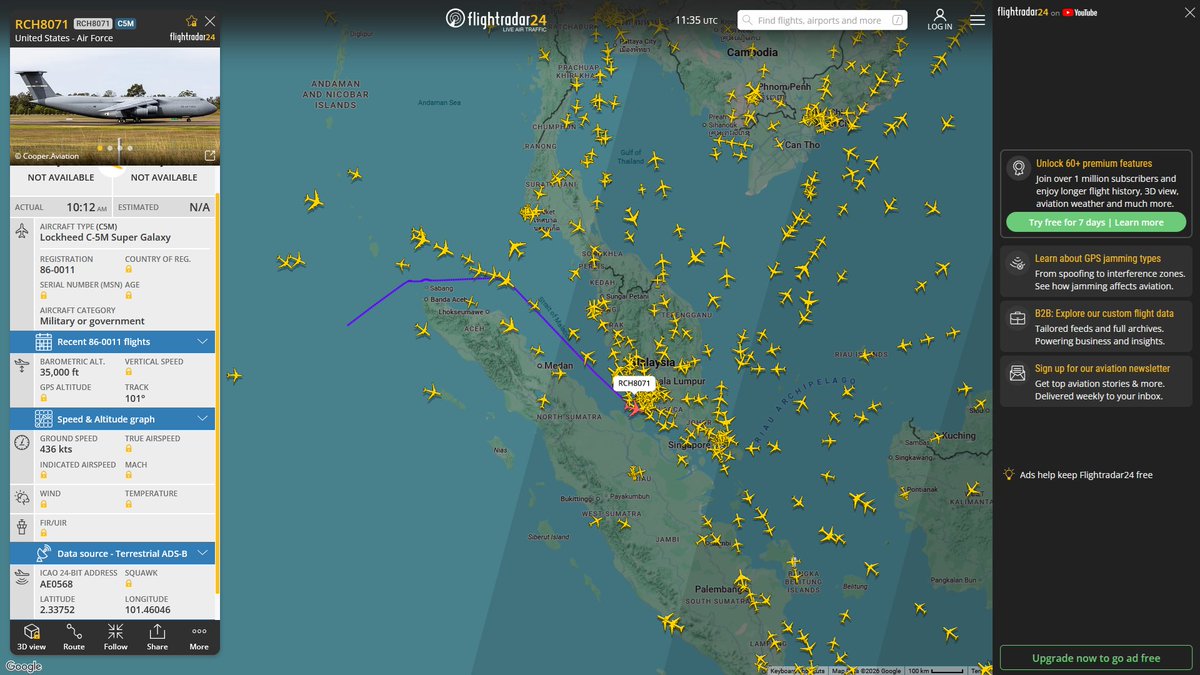Click ICAO address AE0568

56,584
